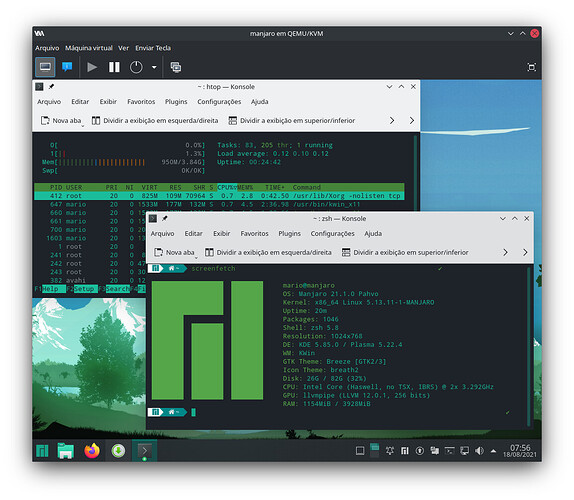The image size is (574, 500).
Task: Switch the VM console to fullscreen
Action: [532, 67]
